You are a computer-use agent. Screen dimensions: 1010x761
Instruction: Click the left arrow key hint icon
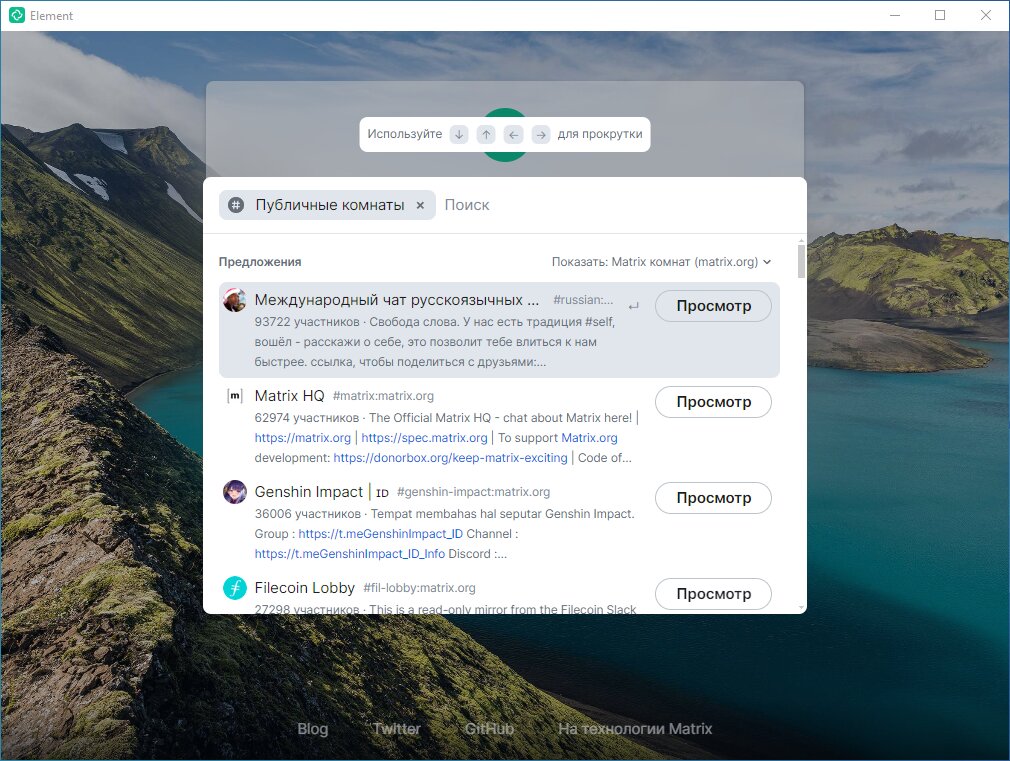pyautogui.click(x=513, y=135)
